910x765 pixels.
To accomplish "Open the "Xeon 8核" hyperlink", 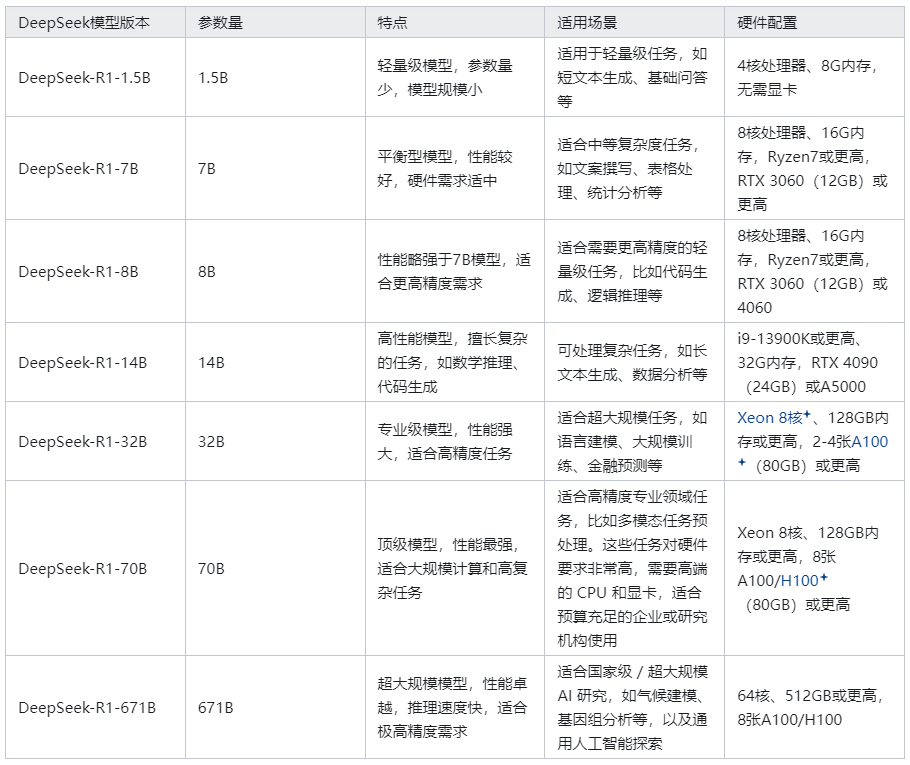I will [x=769, y=418].
